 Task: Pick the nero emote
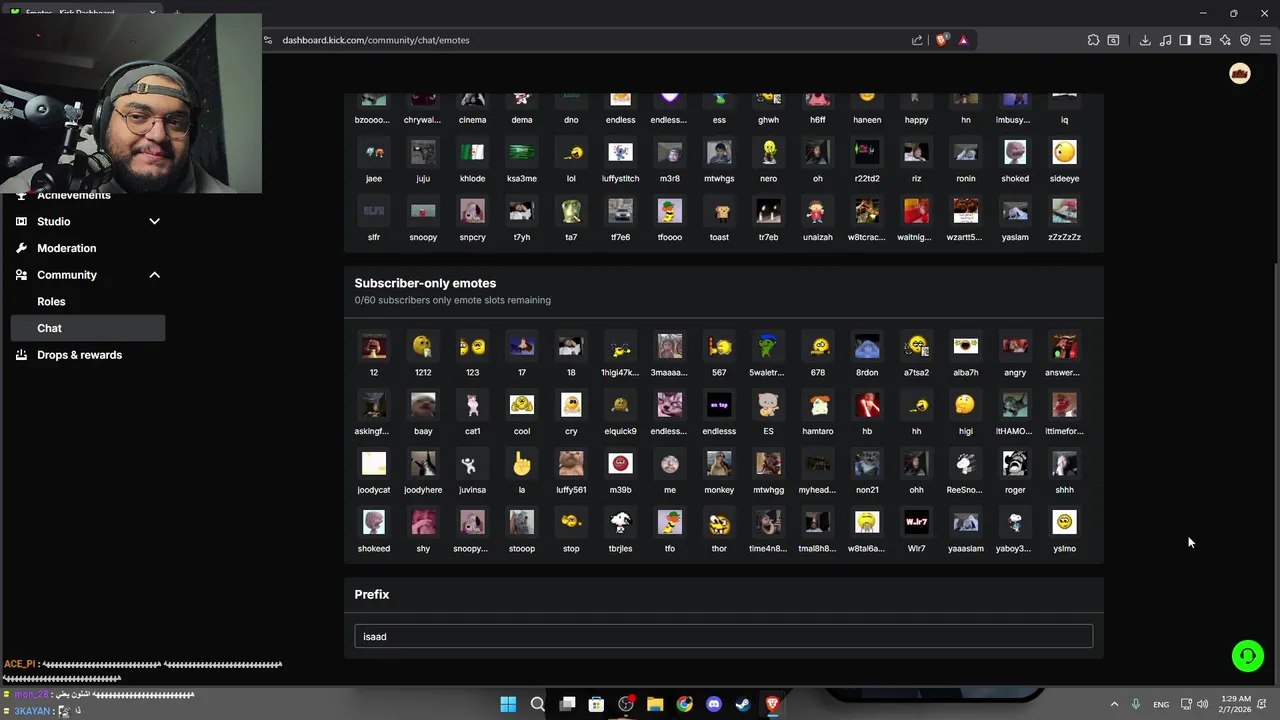768,153
